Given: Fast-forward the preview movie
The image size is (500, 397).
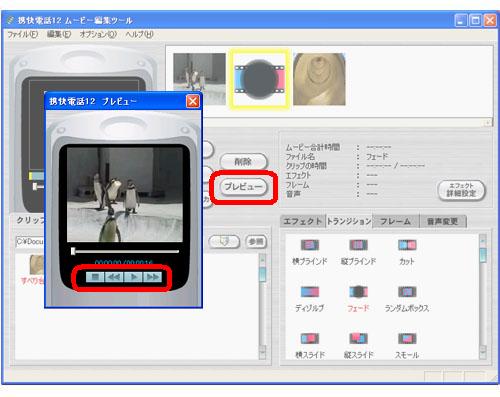Looking at the screenshot, I should [x=153, y=277].
